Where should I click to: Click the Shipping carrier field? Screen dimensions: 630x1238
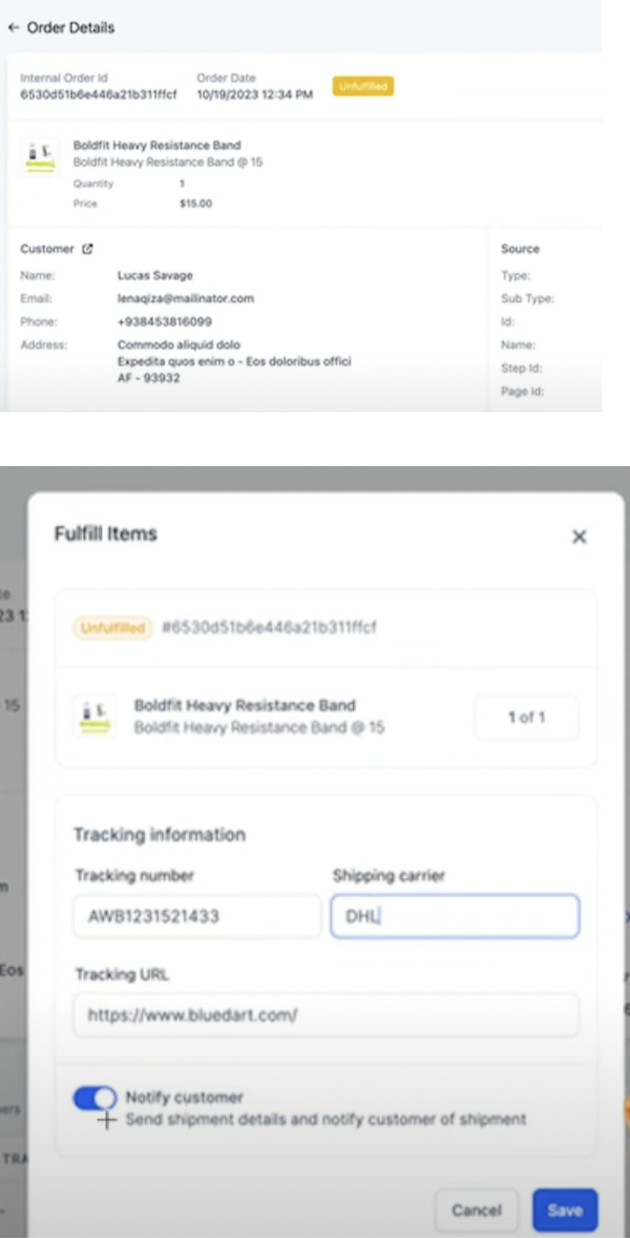(x=455, y=916)
